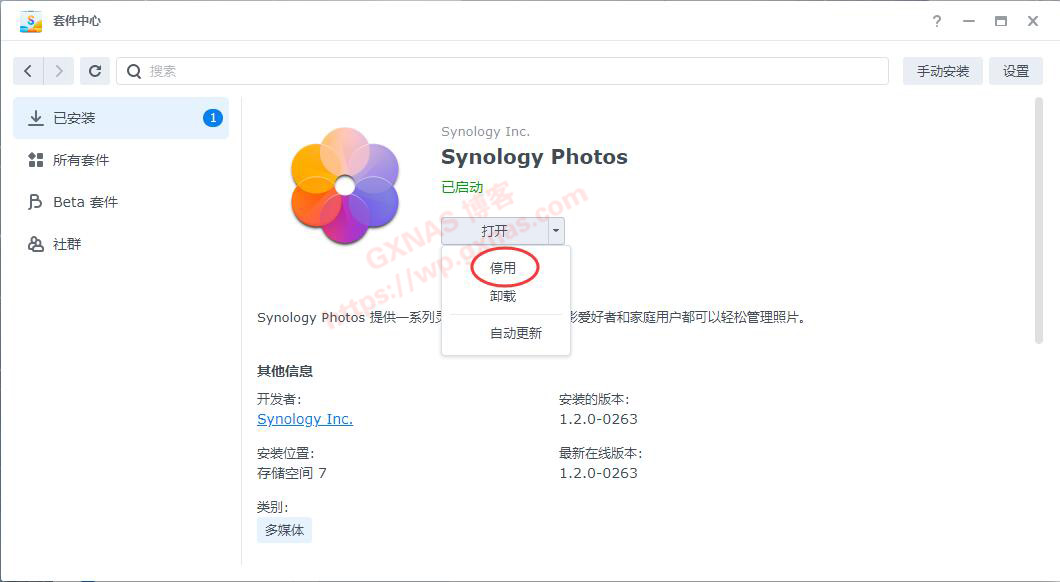Collapse the dropdown arrow beside 打开
The image size is (1060, 582).
tap(556, 231)
